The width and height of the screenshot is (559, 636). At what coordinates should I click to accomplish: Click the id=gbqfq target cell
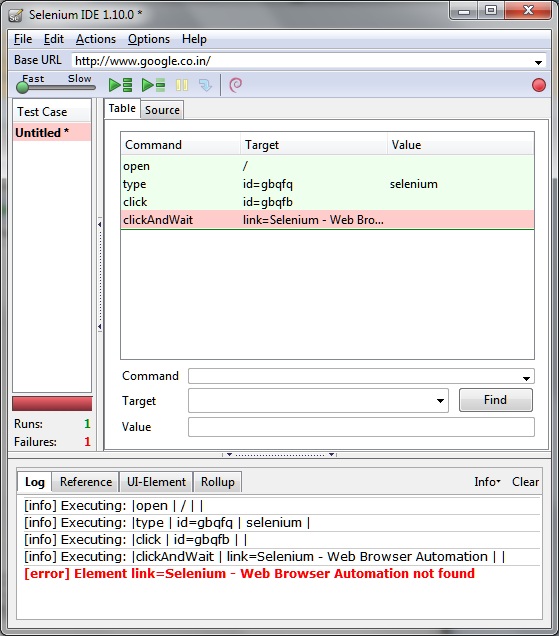(268, 184)
